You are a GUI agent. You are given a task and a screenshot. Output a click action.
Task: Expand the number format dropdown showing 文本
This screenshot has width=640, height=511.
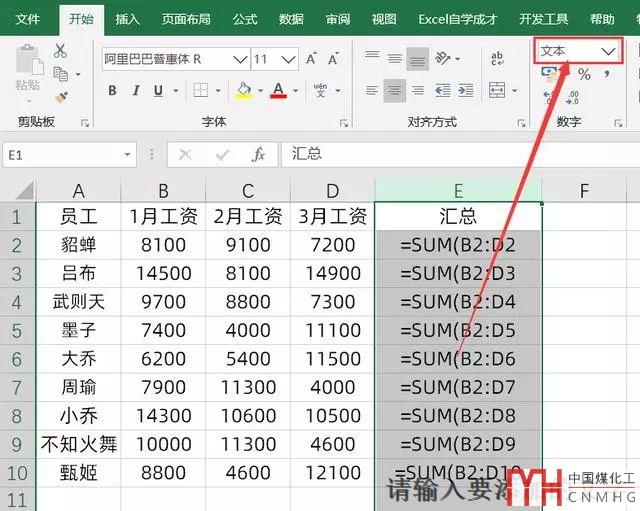[608, 51]
